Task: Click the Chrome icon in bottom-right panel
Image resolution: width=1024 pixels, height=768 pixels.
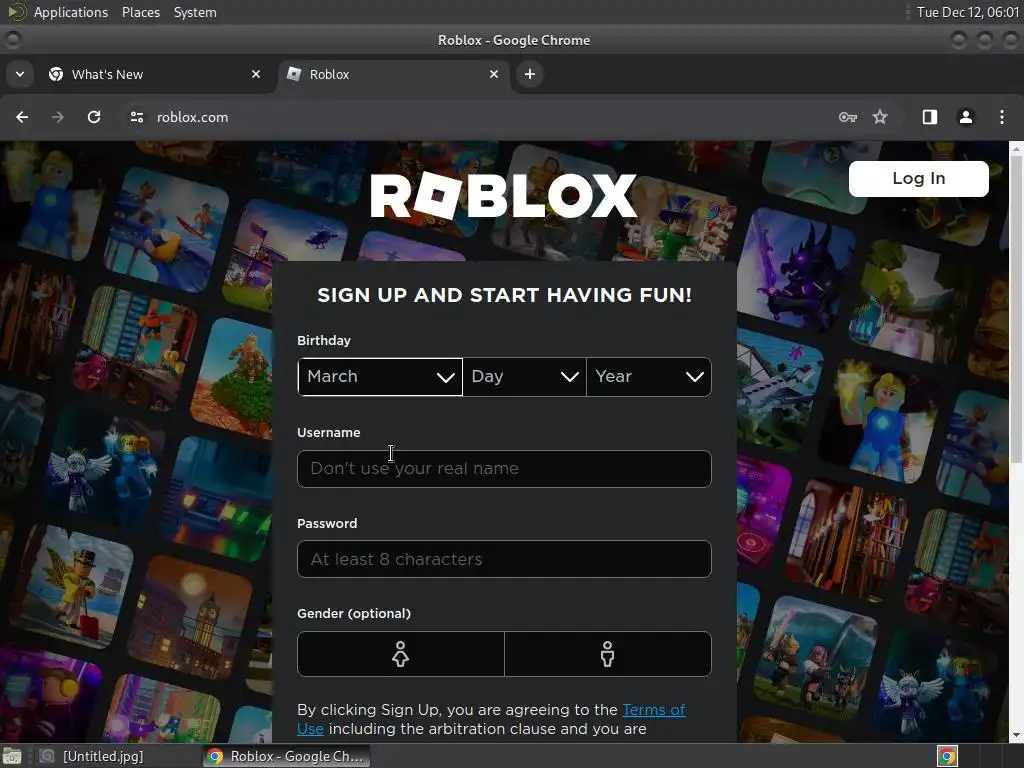Action: point(947,756)
